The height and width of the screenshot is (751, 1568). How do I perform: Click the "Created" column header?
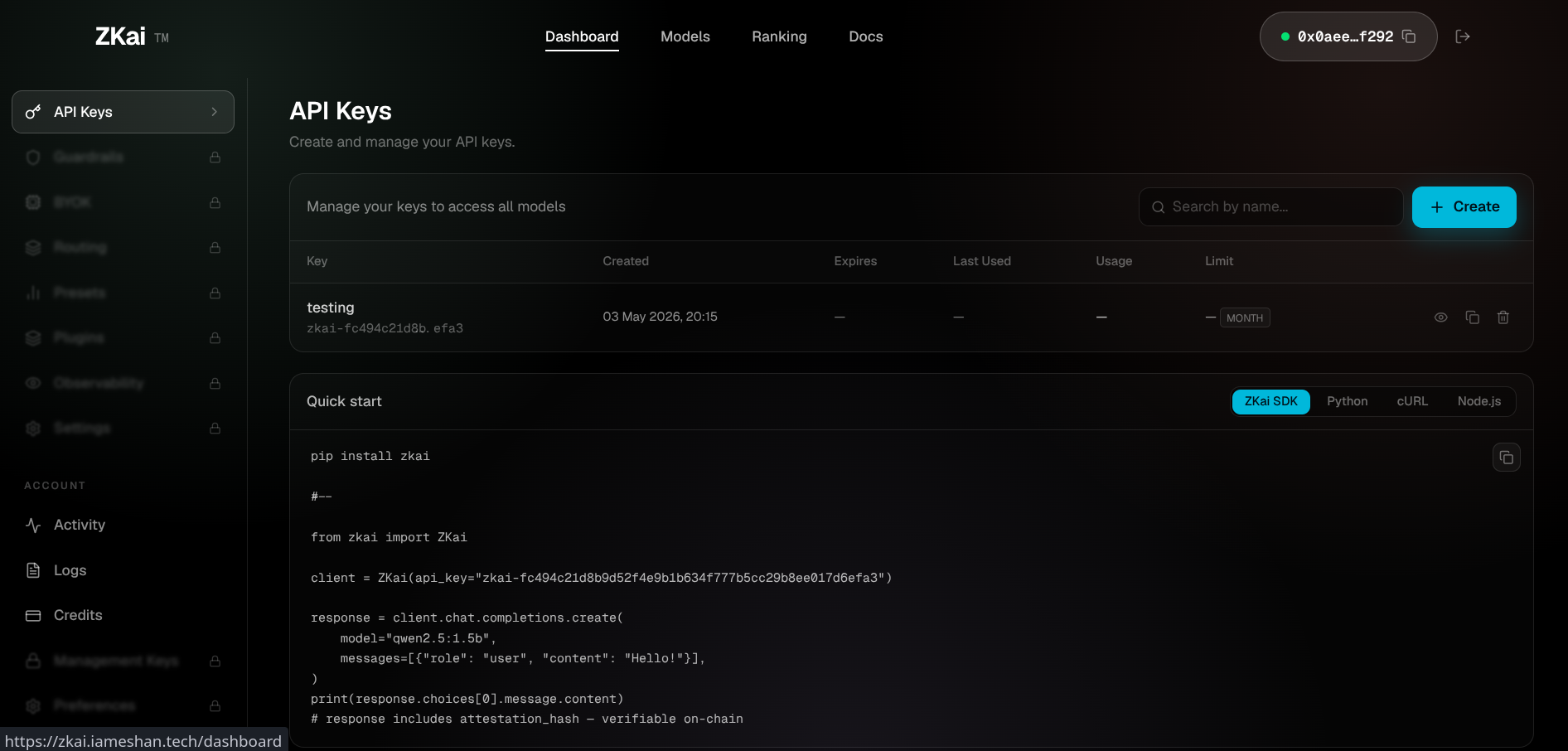click(626, 261)
